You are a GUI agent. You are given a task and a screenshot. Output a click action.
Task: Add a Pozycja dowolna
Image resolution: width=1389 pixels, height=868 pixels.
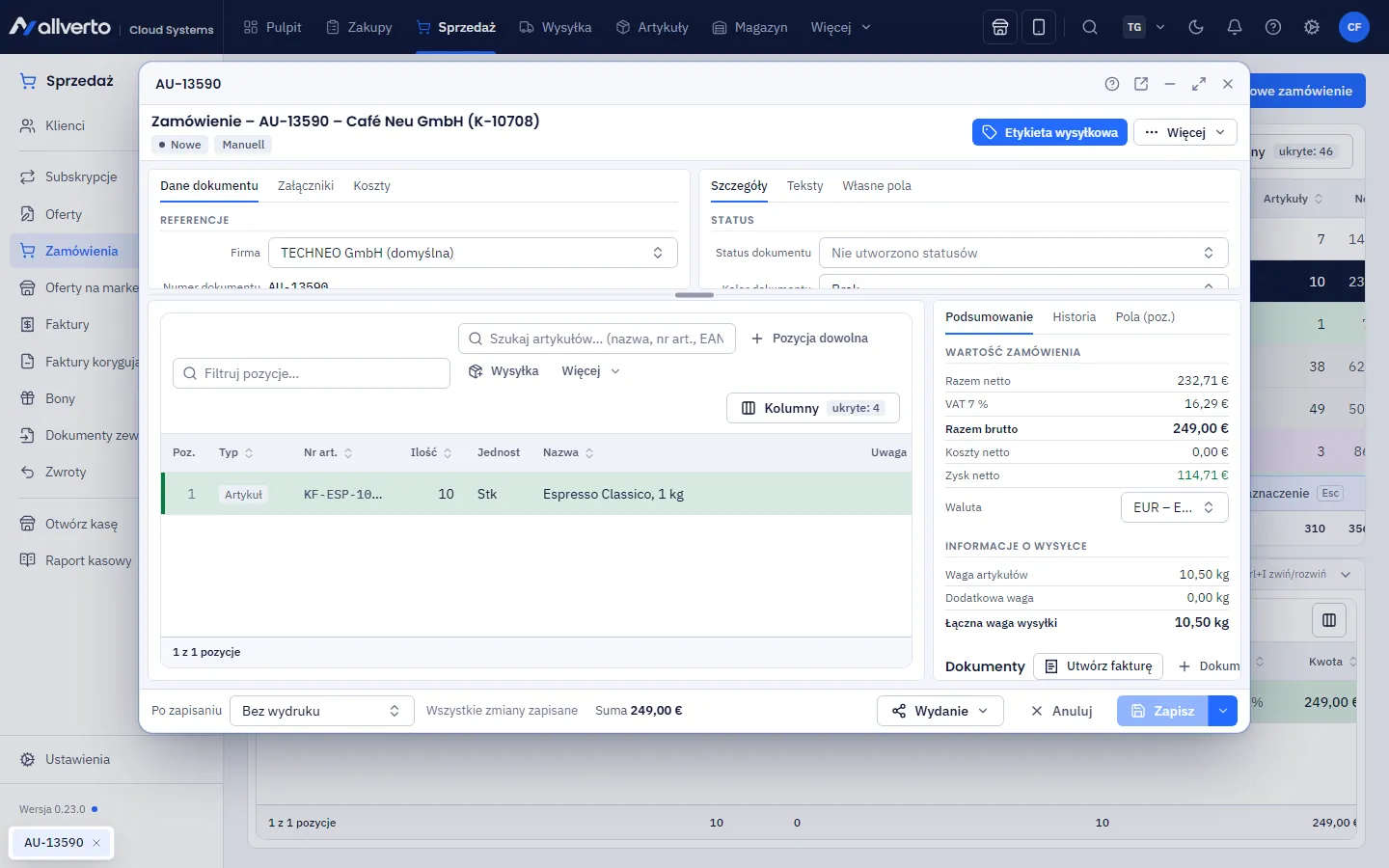tap(809, 339)
